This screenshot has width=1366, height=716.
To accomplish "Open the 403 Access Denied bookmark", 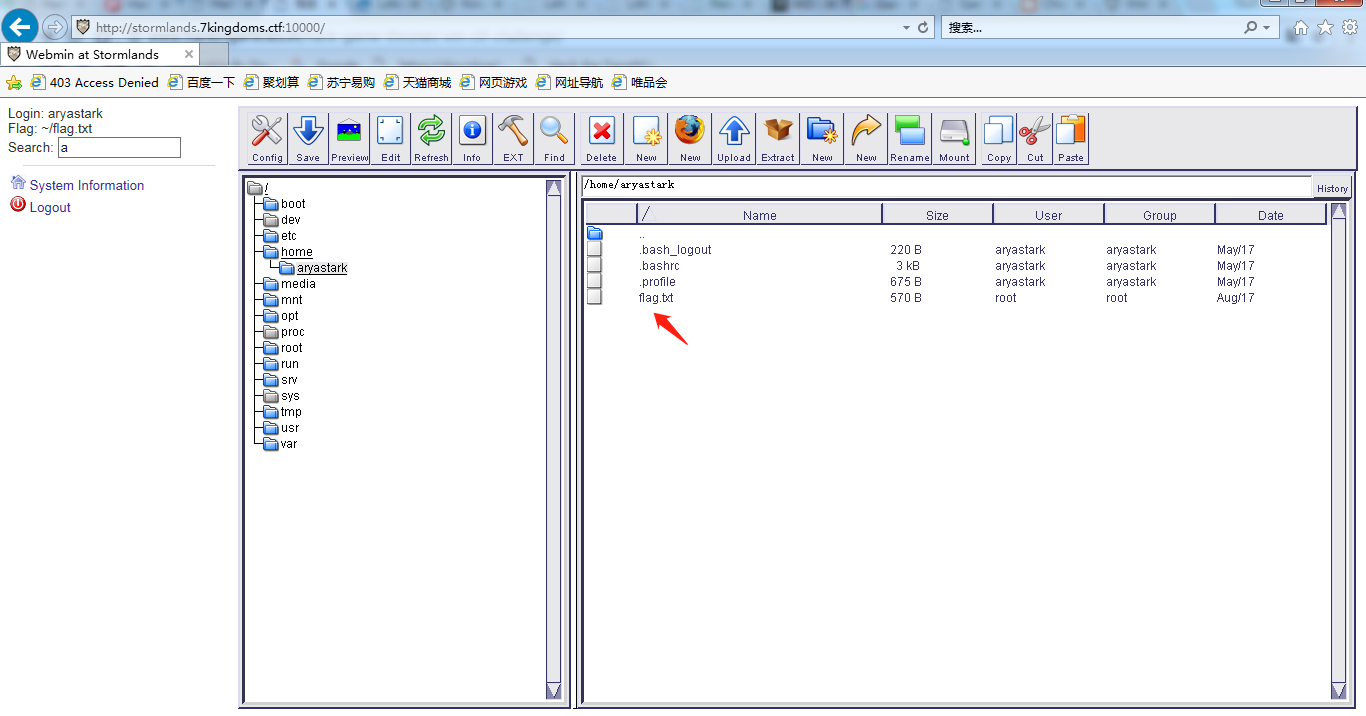I will coord(95,82).
